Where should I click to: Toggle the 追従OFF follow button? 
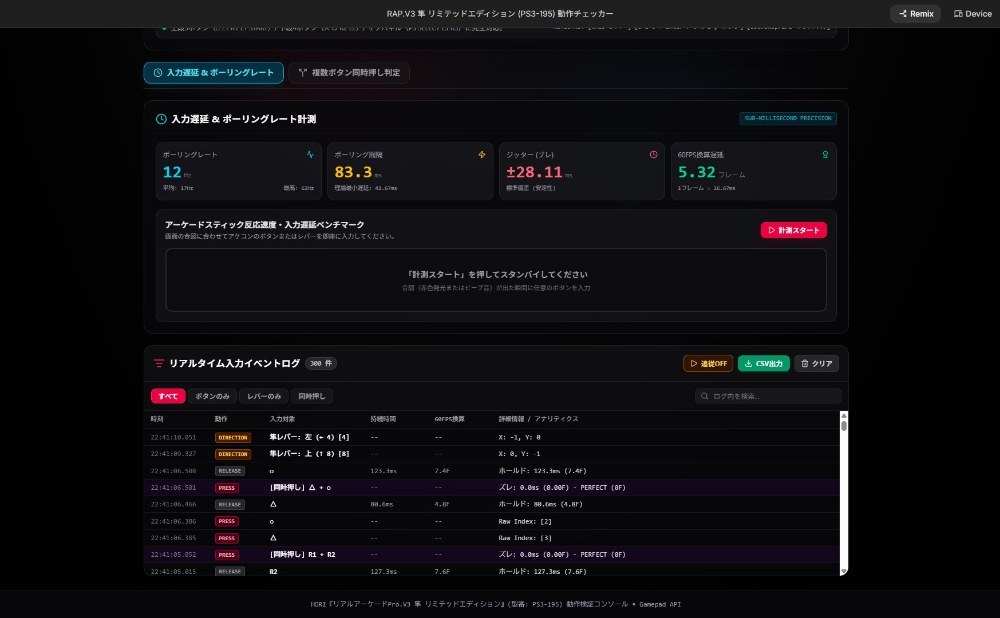click(x=708, y=364)
